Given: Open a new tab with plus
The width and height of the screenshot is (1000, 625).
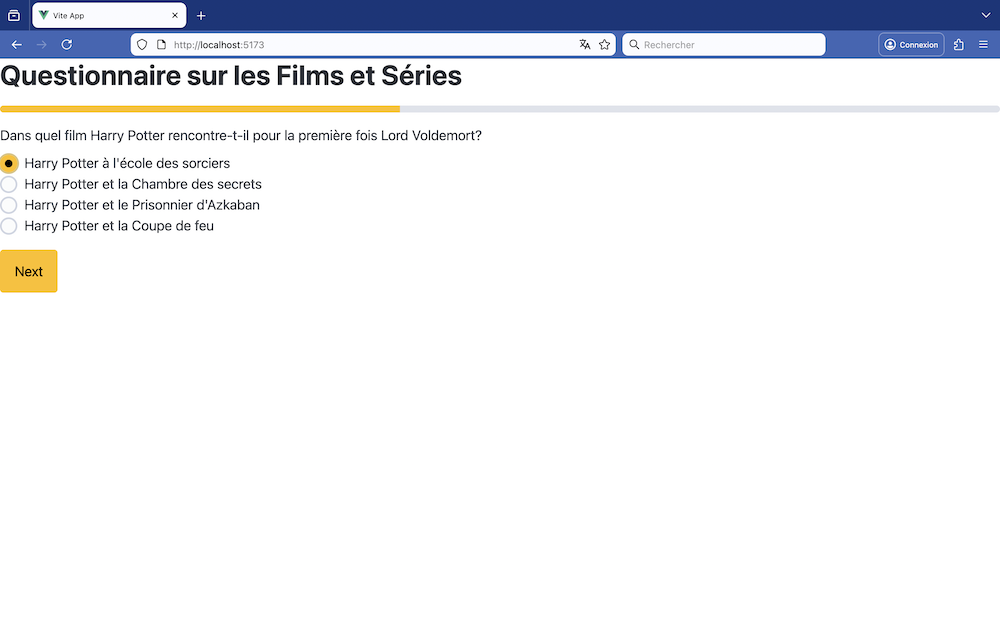Looking at the screenshot, I should 201,16.
